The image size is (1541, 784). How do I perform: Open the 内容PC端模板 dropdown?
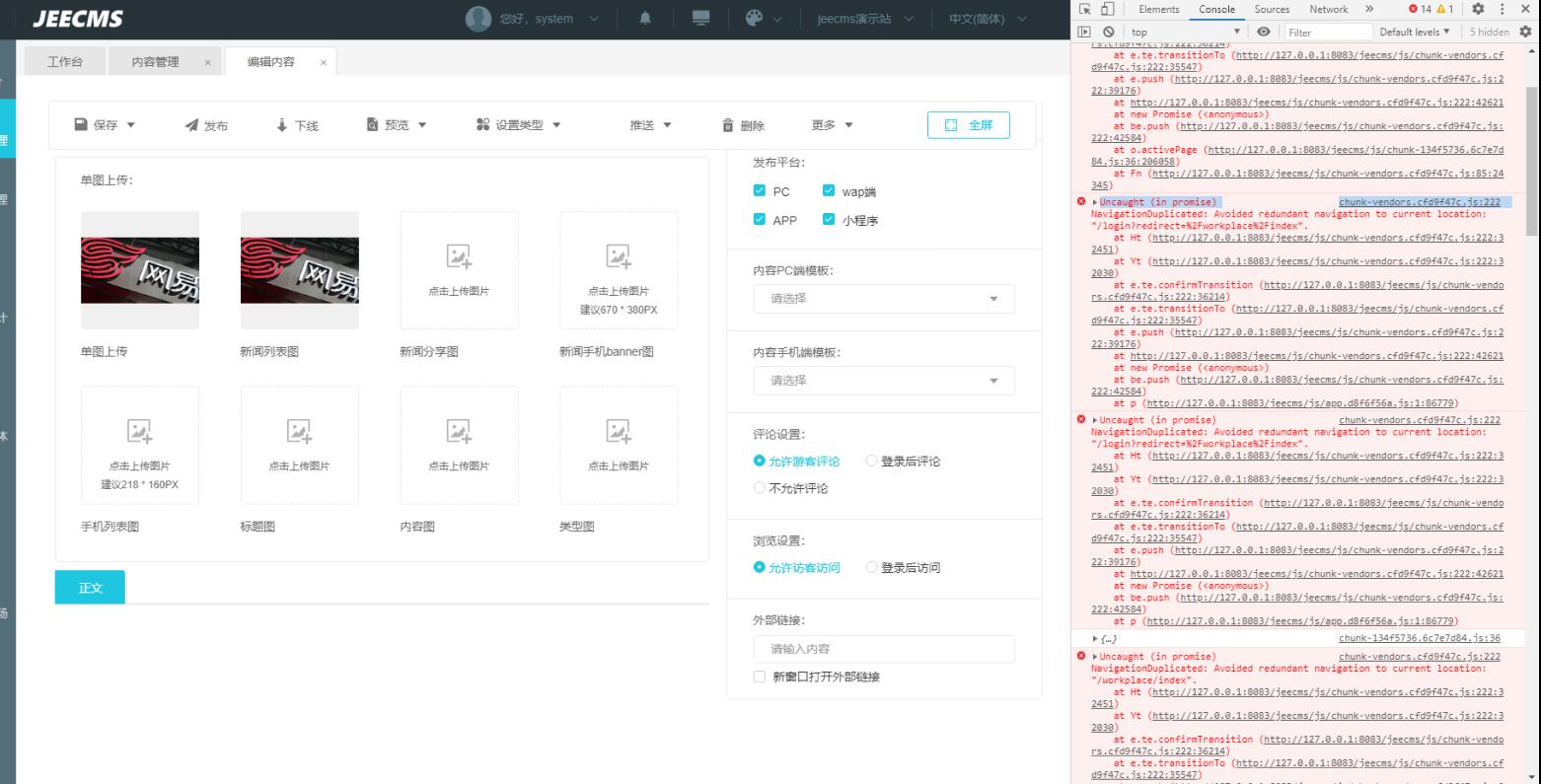click(x=883, y=299)
